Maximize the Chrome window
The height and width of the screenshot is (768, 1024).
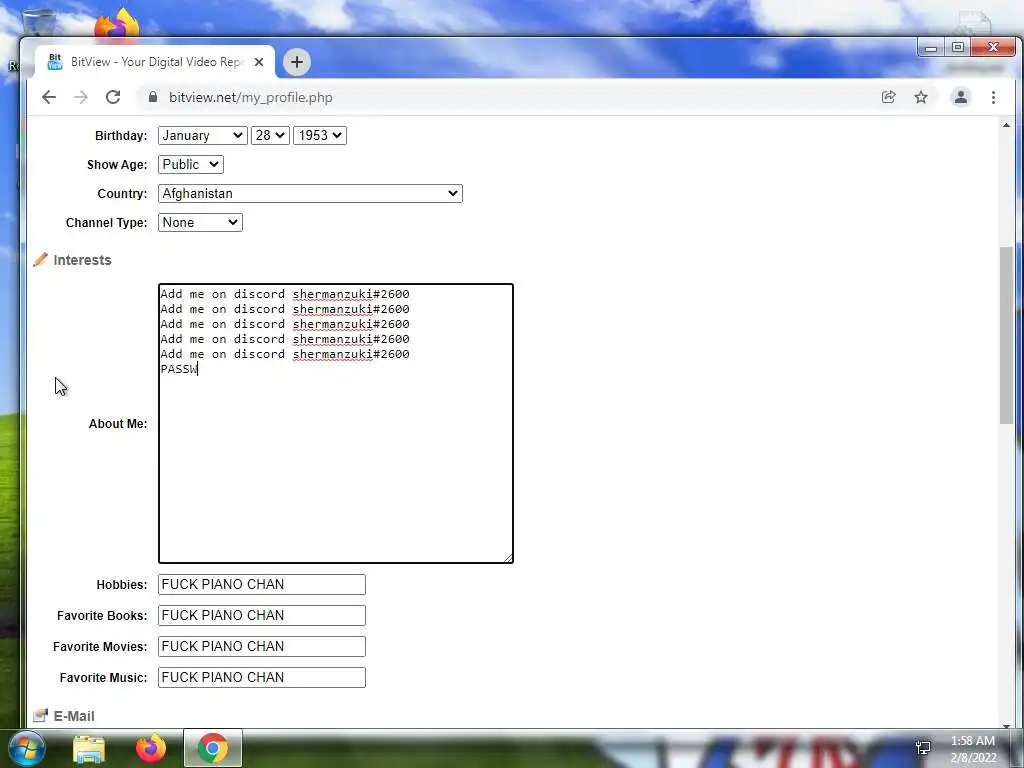pos(957,48)
